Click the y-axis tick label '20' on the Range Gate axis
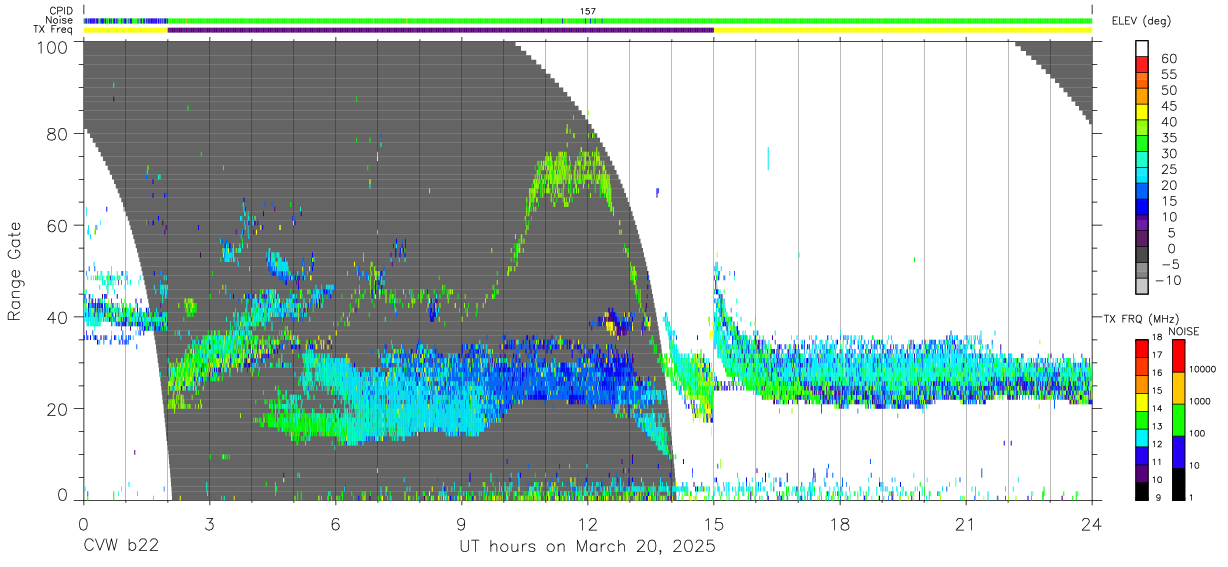Image resolution: width=1228 pixels, height=567 pixels. (58, 409)
